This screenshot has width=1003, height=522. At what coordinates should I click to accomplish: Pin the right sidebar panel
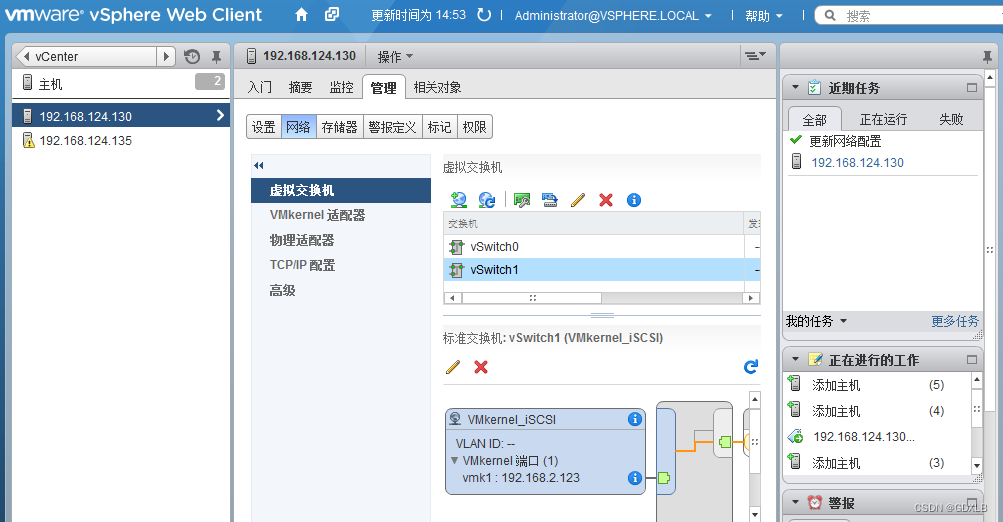988,57
